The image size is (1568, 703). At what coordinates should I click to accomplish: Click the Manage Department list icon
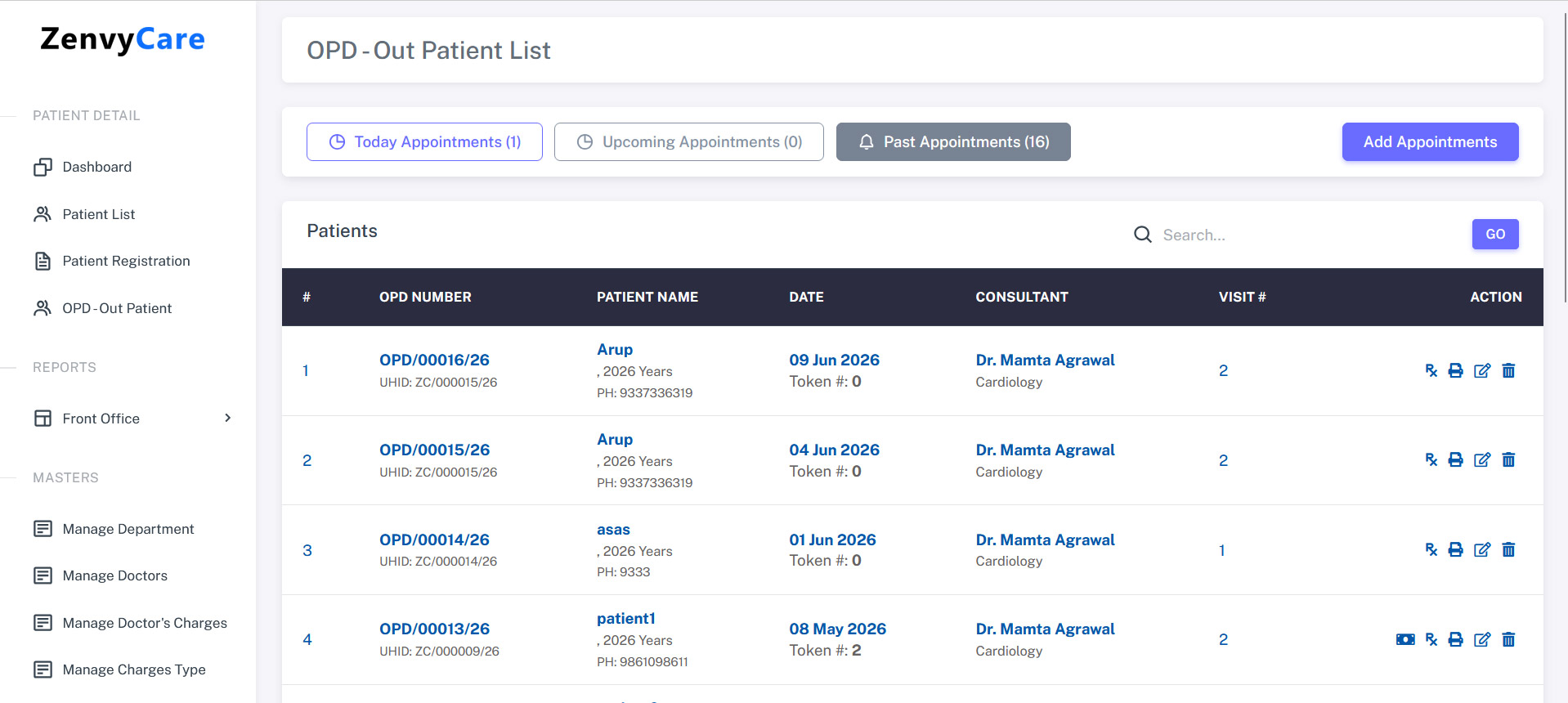click(43, 529)
